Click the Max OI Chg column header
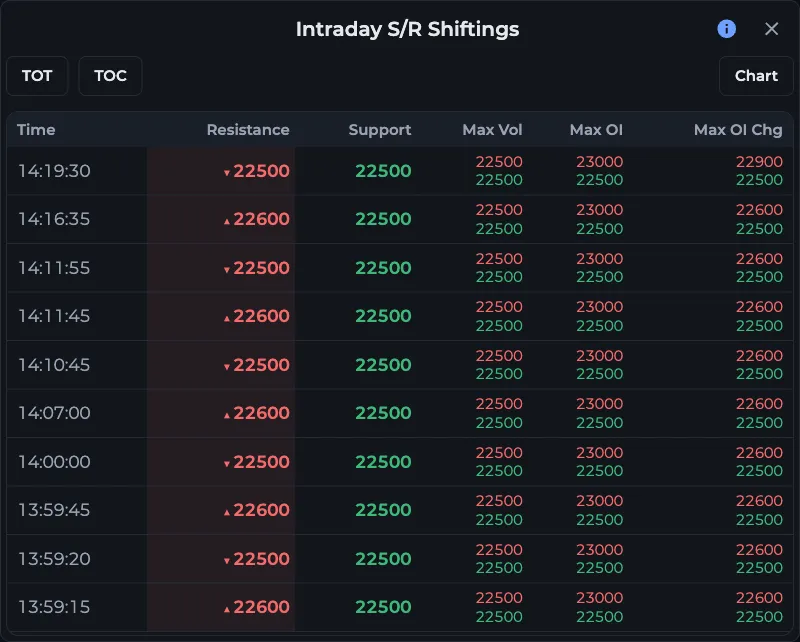The height and width of the screenshot is (642, 800). coord(738,130)
